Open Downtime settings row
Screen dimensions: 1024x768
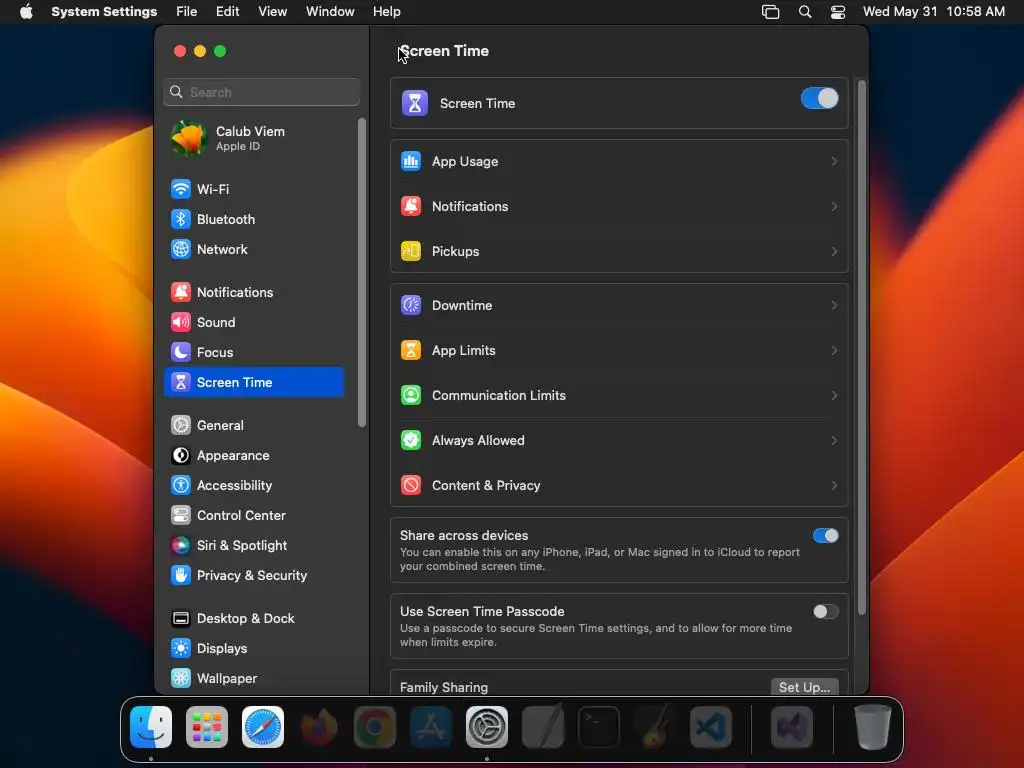click(x=619, y=306)
